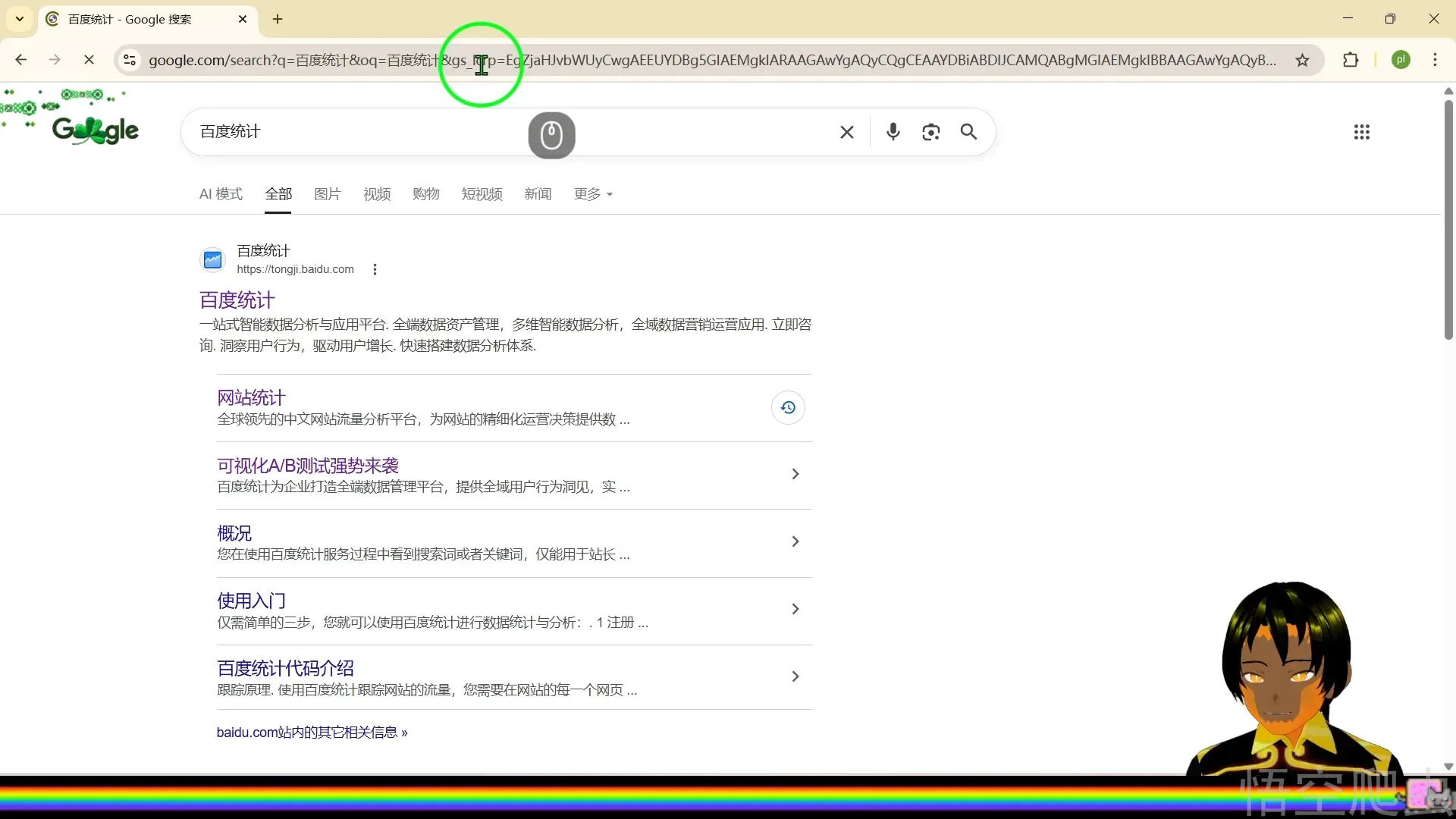Switch to the 新闻 results tab
The image size is (1456, 819).
tap(538, 194)
